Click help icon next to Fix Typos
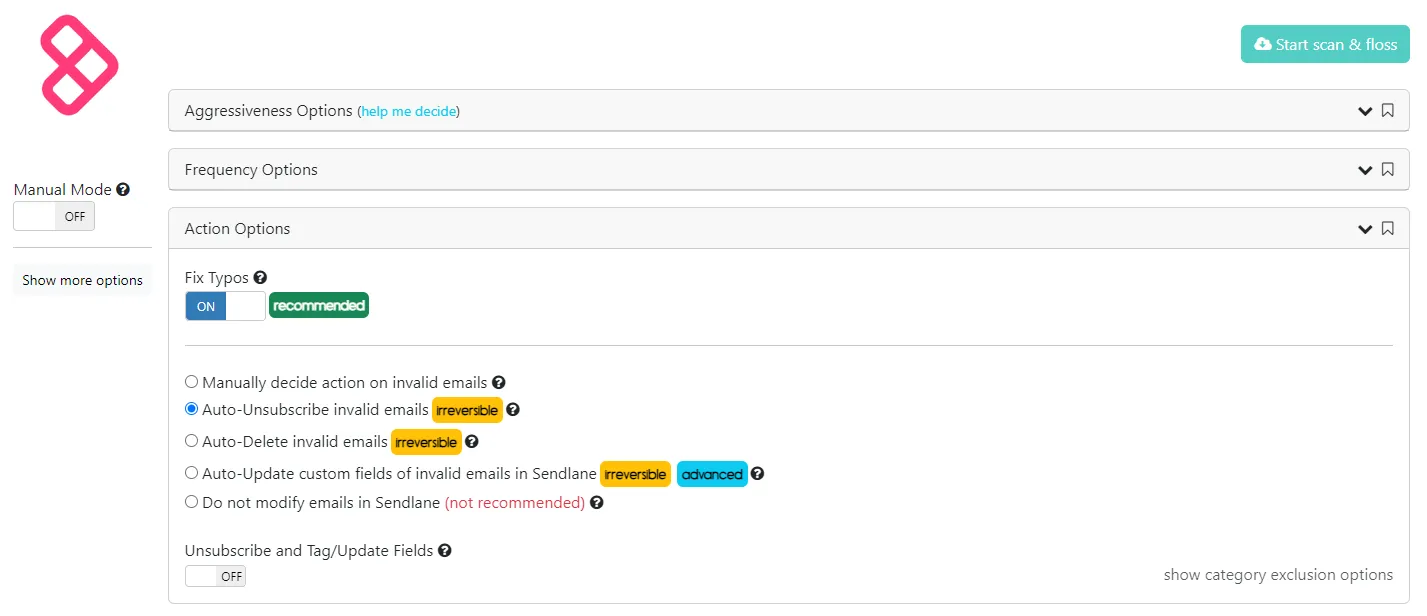 260,278
